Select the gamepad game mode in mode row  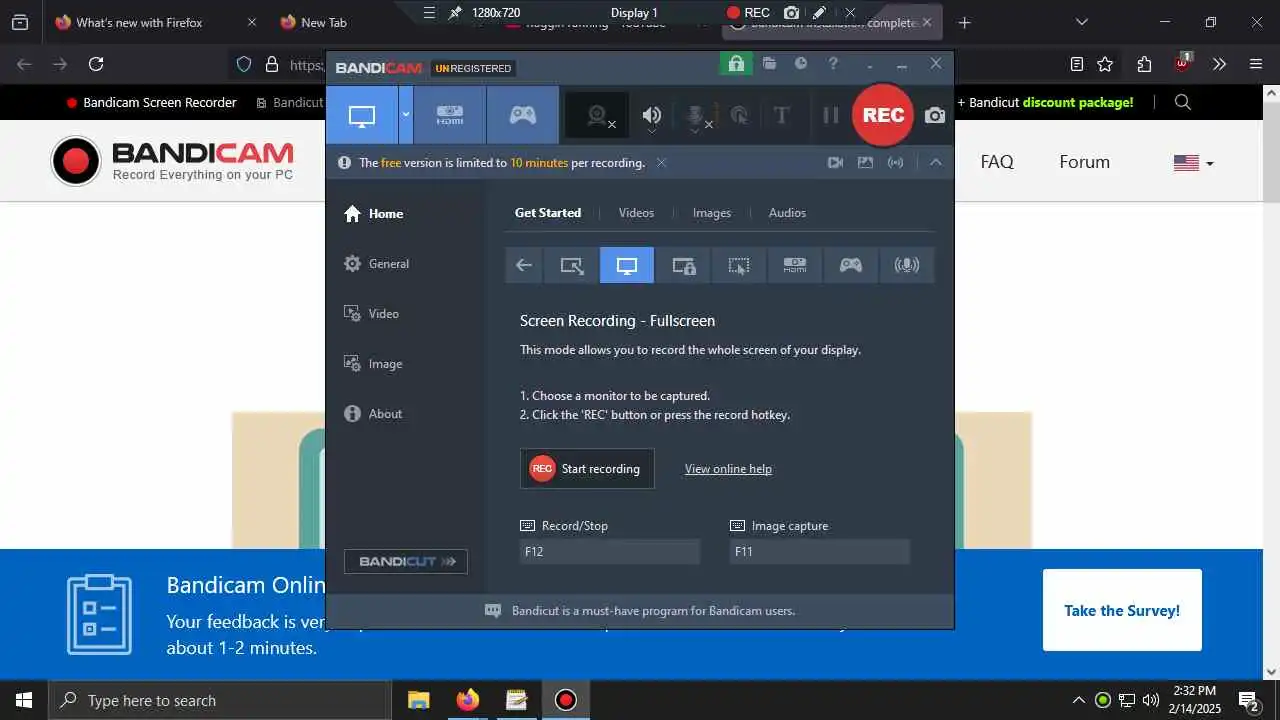coord(851,265)
